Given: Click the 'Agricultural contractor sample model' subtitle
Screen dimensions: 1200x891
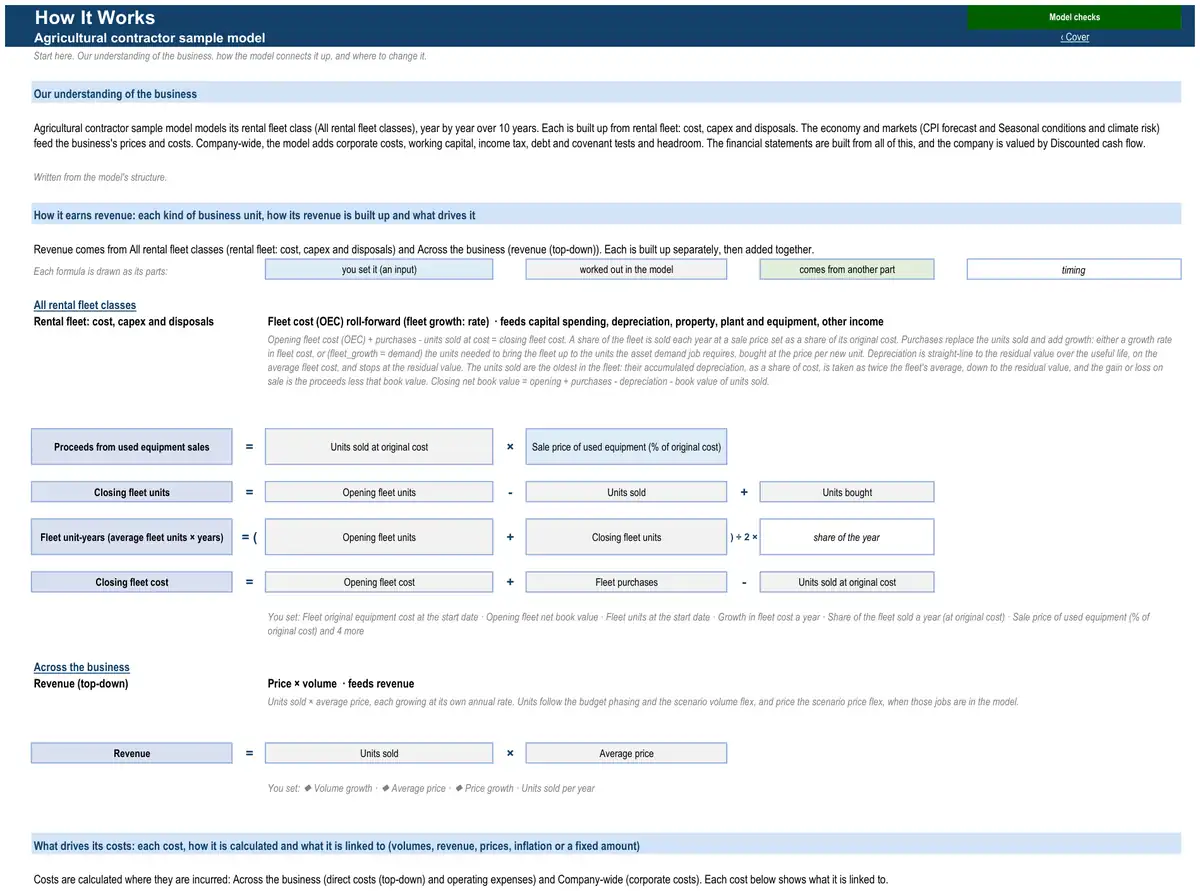Looking at the screenshot, I should pos(150,37).
